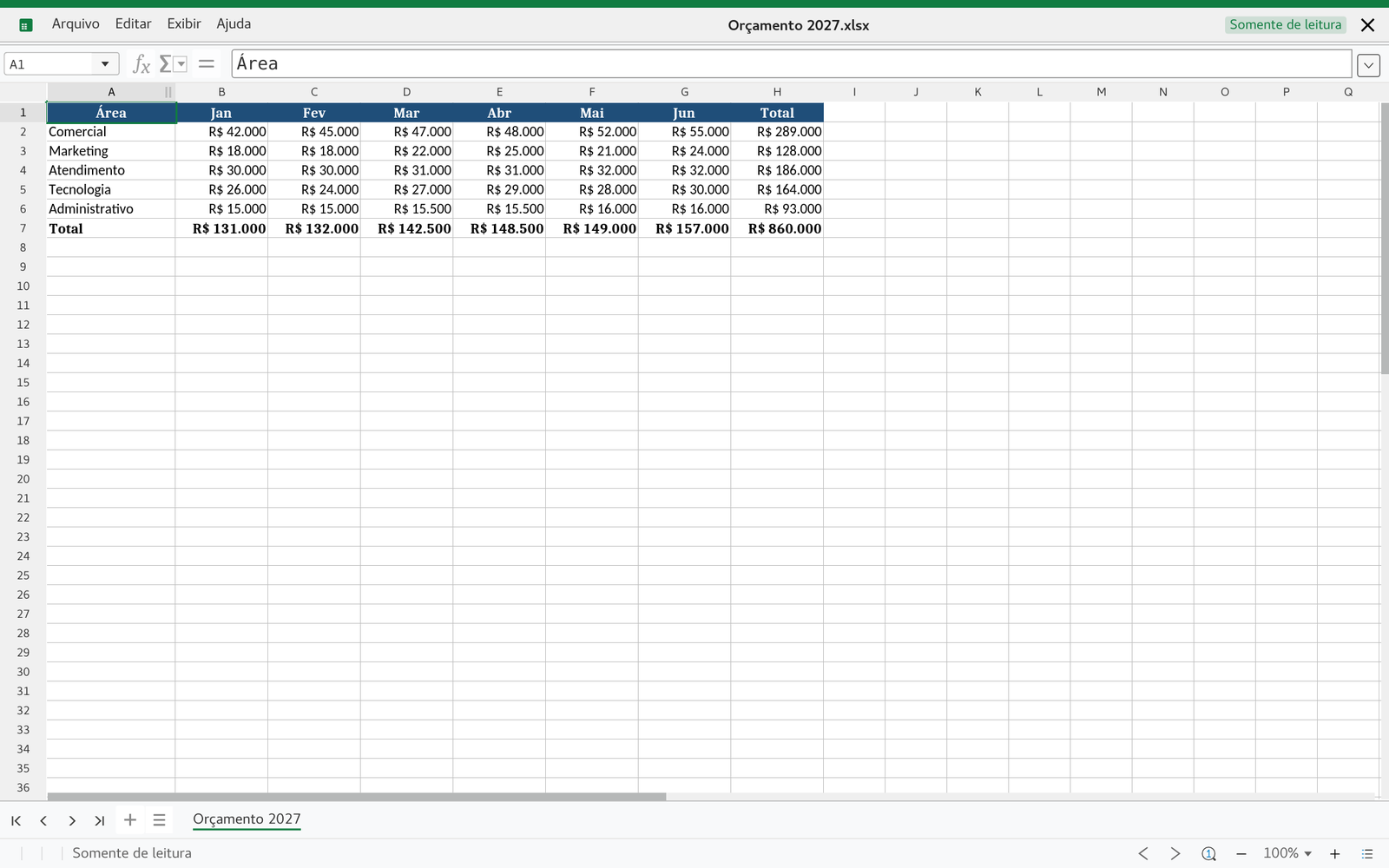Open the status bar list options icon
The image size is (1389, 868).
(1367, 854)
